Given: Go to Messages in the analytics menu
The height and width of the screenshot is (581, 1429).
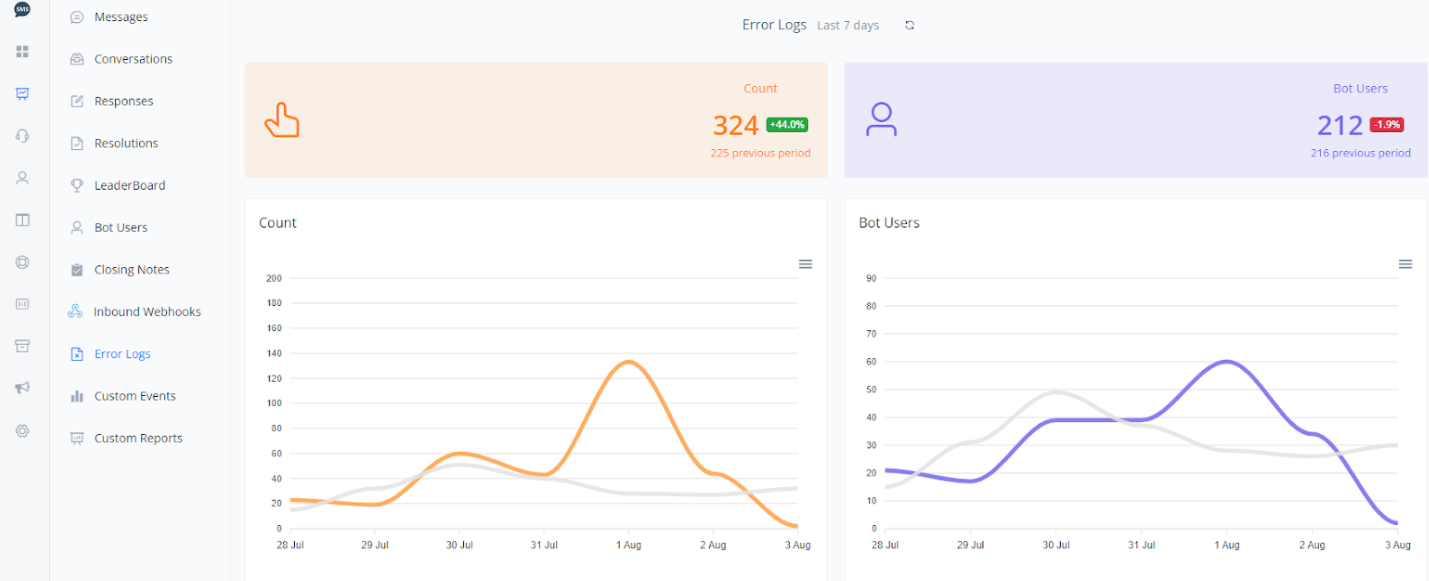Looking at the screenshot, I should [x=120, y=17].
